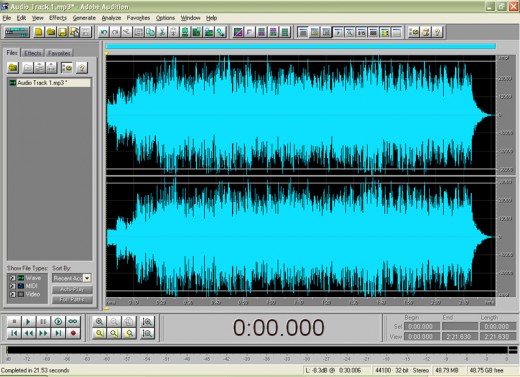Click the Redo toolbar icon
Viewport: 520px width, 377px height.
click(x=115, y=32)
